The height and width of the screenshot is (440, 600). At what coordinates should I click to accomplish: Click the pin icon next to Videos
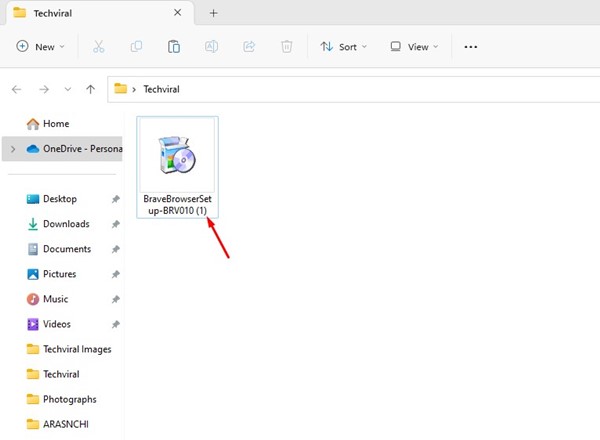116,324
